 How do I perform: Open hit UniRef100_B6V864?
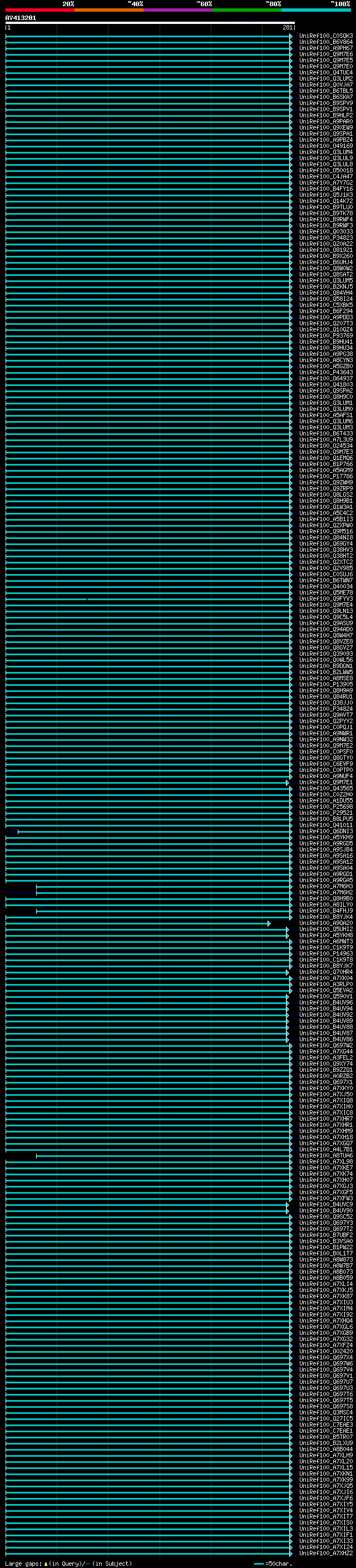tap(326, 42)
